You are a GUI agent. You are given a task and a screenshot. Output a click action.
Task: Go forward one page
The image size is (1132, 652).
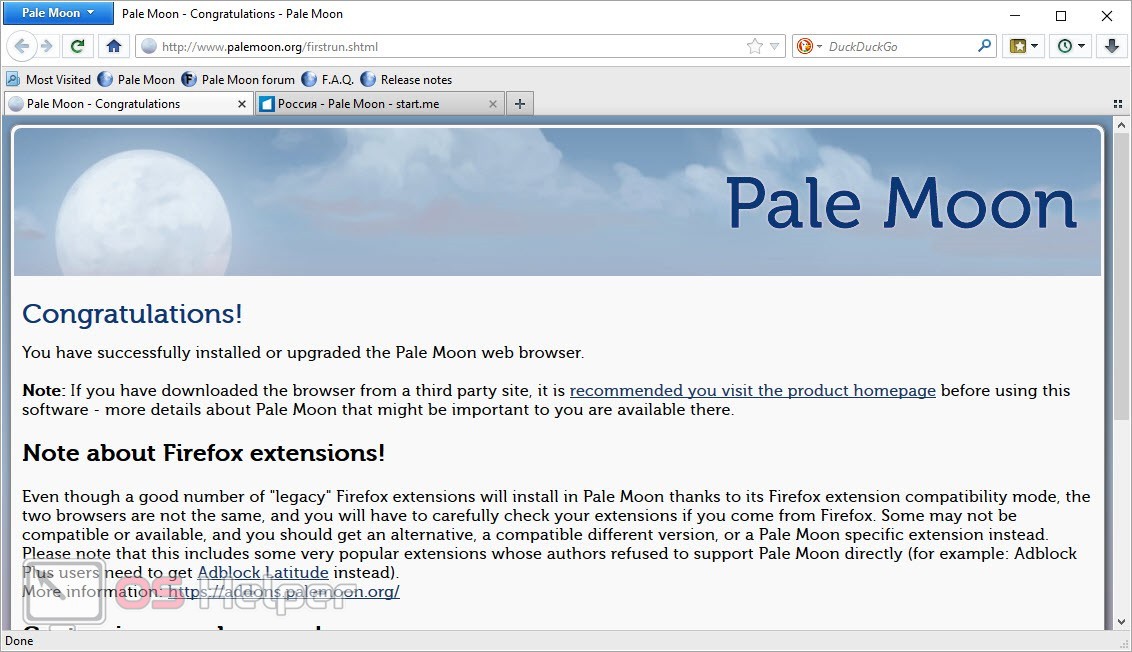pyautogui.click(x=47, y=46)
